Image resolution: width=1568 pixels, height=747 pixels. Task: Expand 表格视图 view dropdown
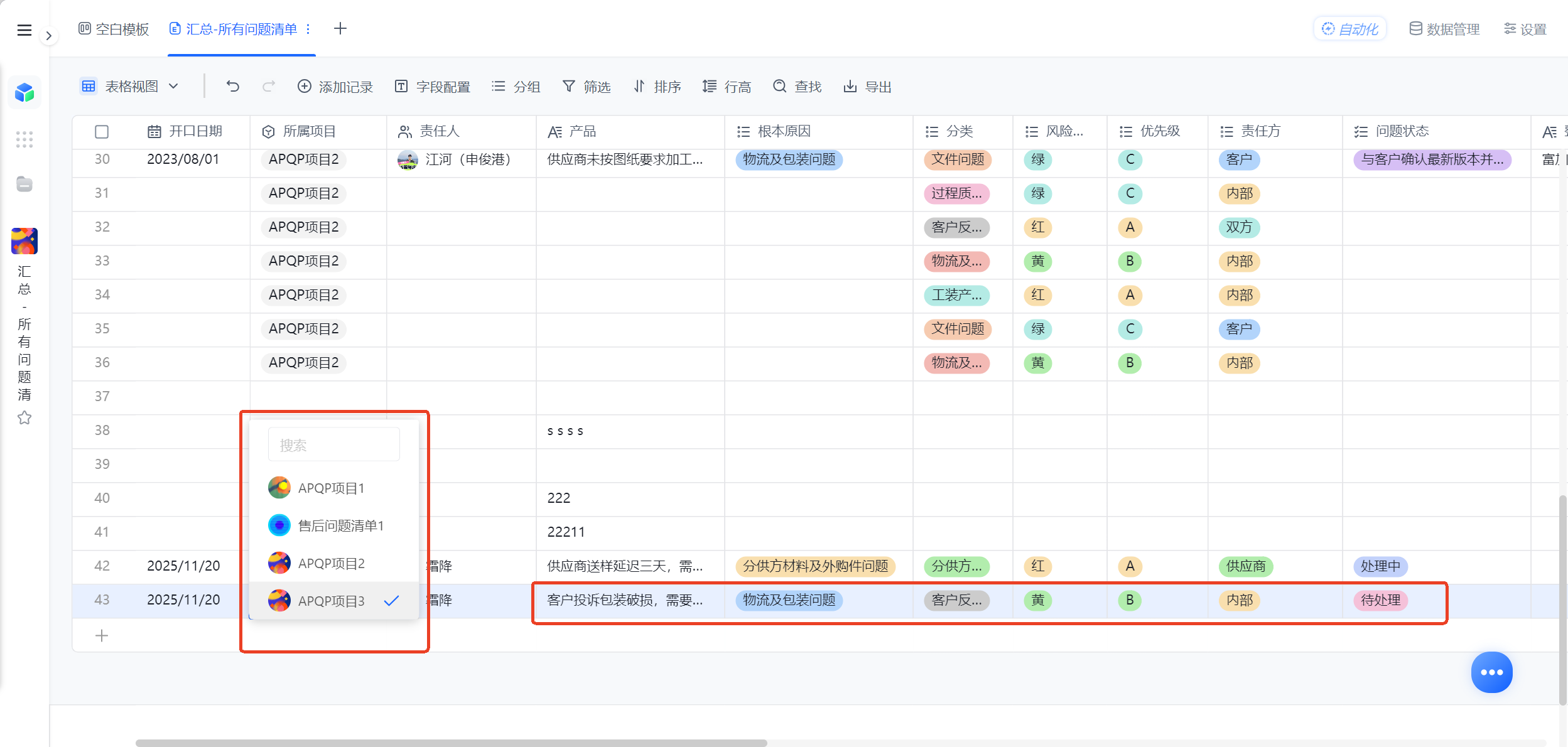[x=130, y=87]
